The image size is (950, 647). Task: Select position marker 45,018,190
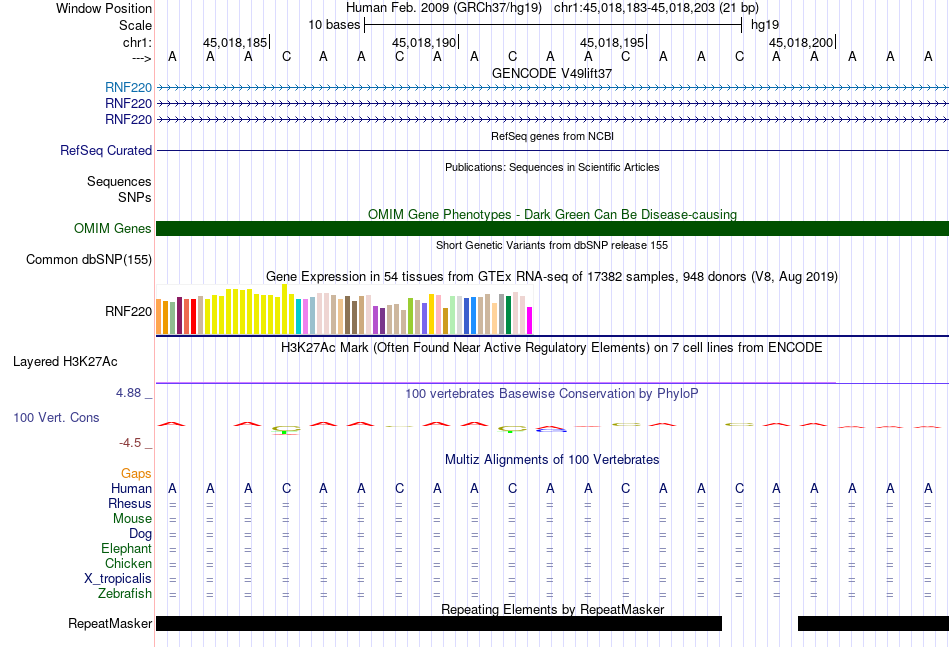point(424,42)
